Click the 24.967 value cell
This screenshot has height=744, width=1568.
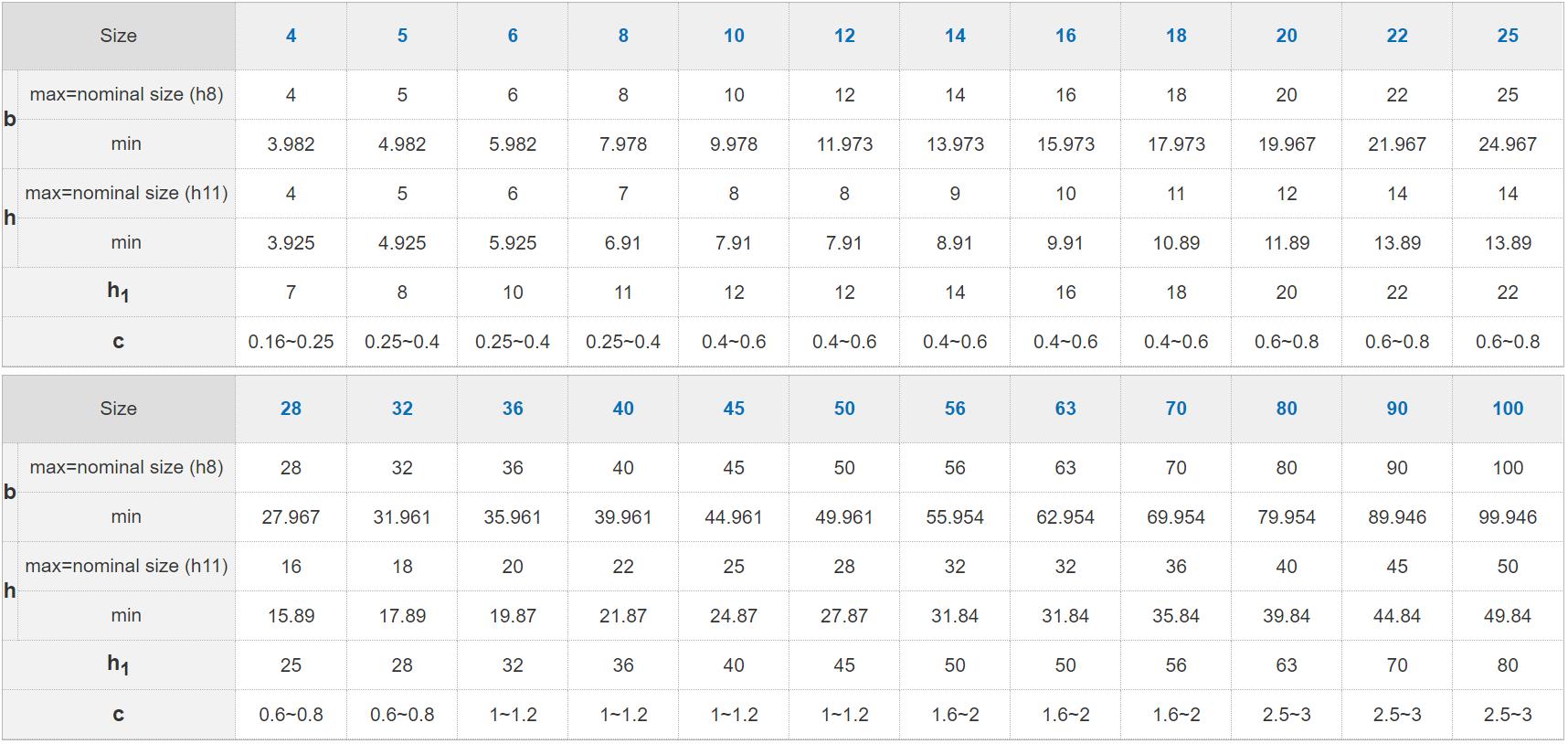click(x=1508, y=144)
